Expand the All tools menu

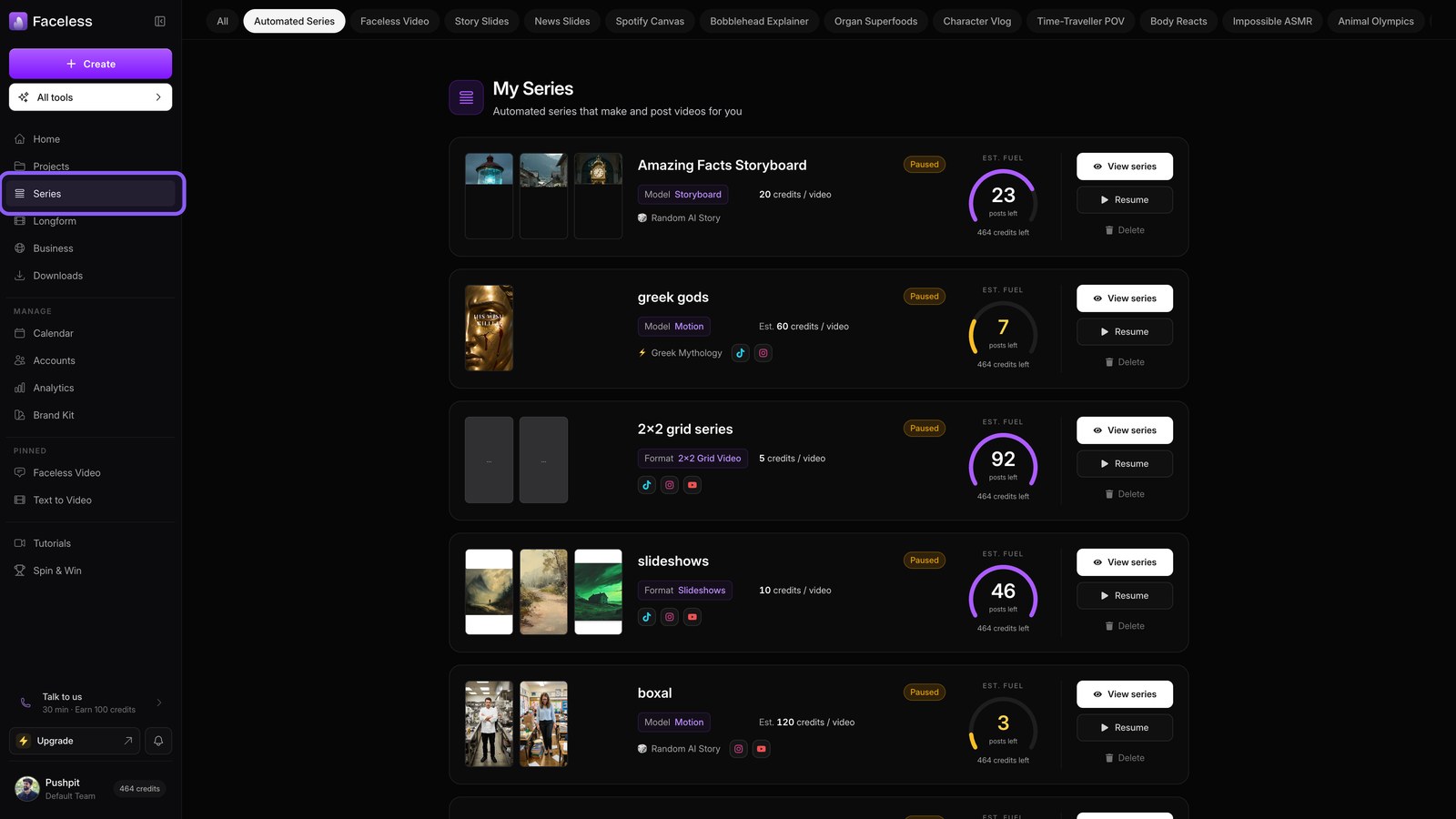coord(90,97)
